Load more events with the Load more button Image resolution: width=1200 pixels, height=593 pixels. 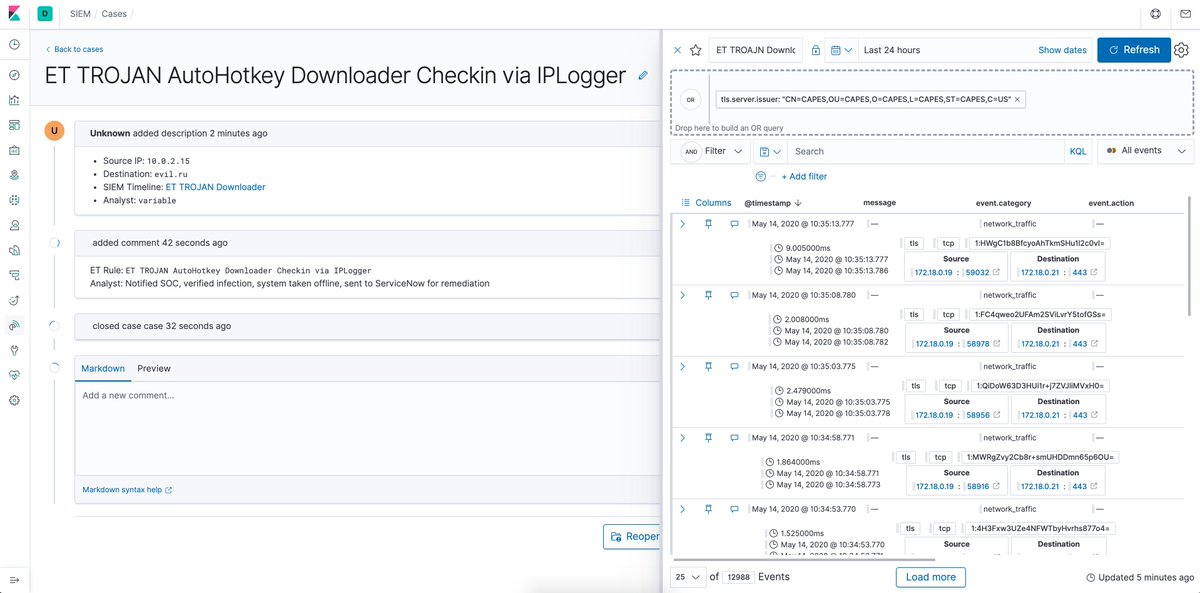tap(930, 577)
